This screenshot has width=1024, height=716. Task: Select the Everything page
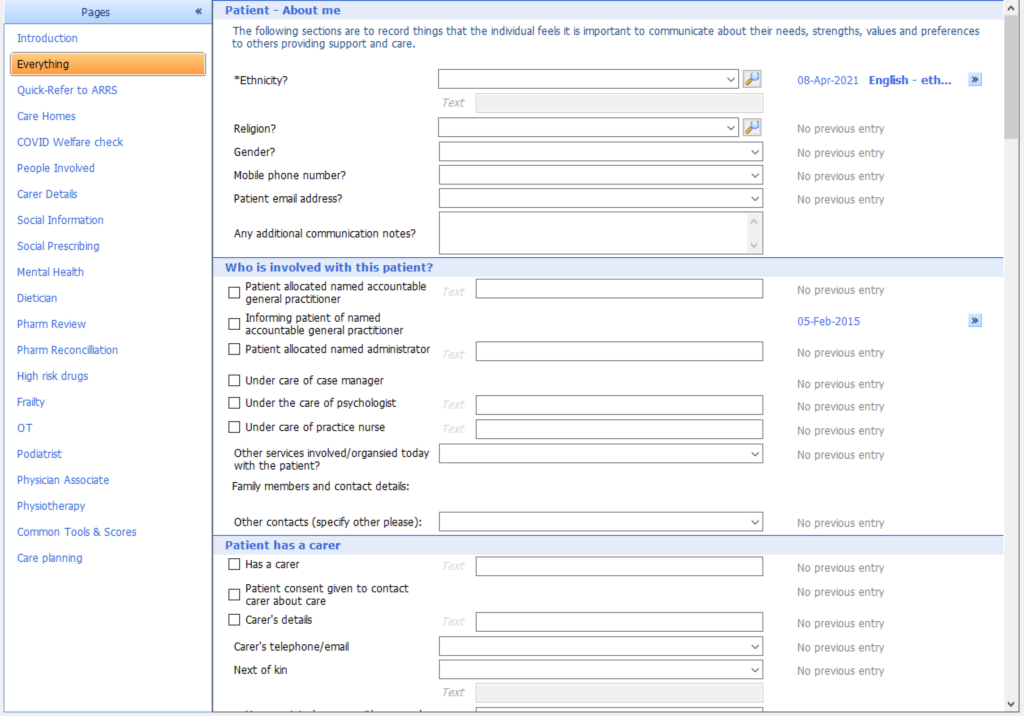click(108, 64)
